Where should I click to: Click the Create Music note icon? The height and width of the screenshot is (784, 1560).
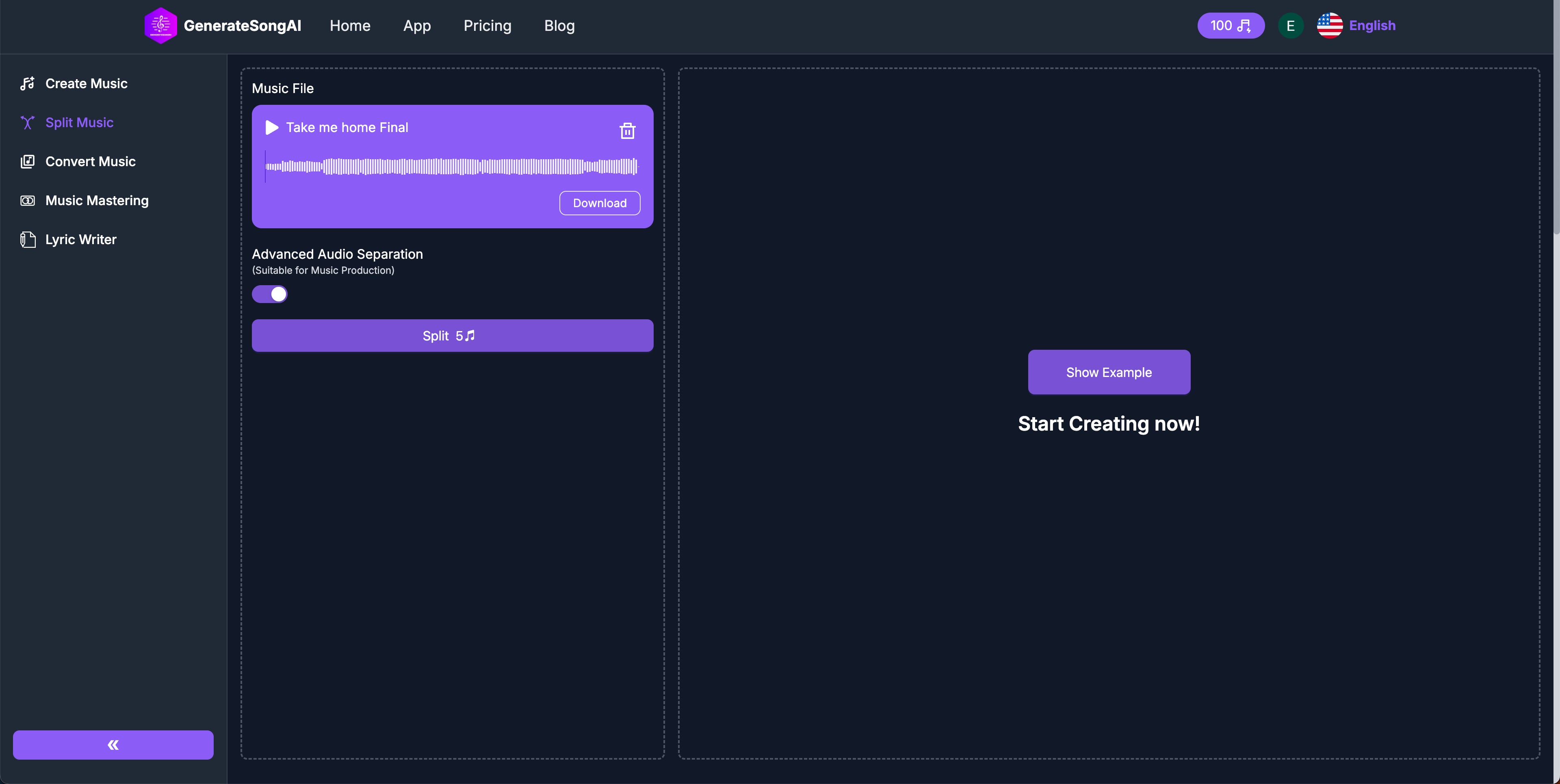[27, 84]
